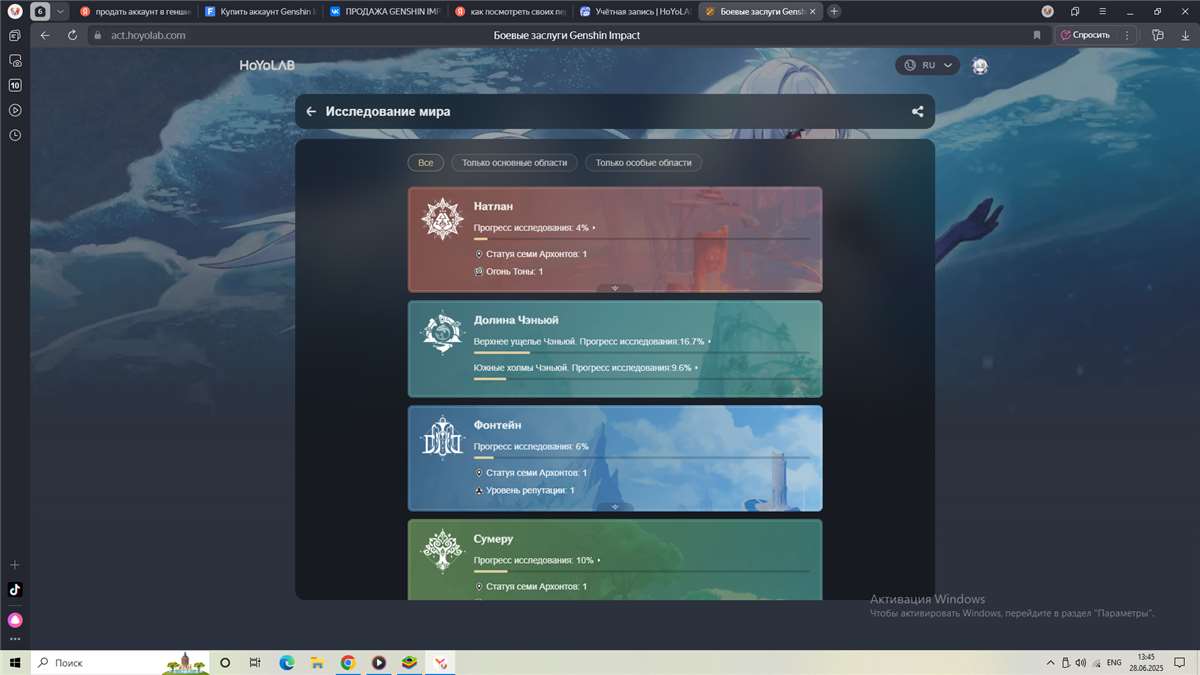Click Верхнее ущелье Чэньюй progress text
1200x675 pixels.
(x=591, y=341)
